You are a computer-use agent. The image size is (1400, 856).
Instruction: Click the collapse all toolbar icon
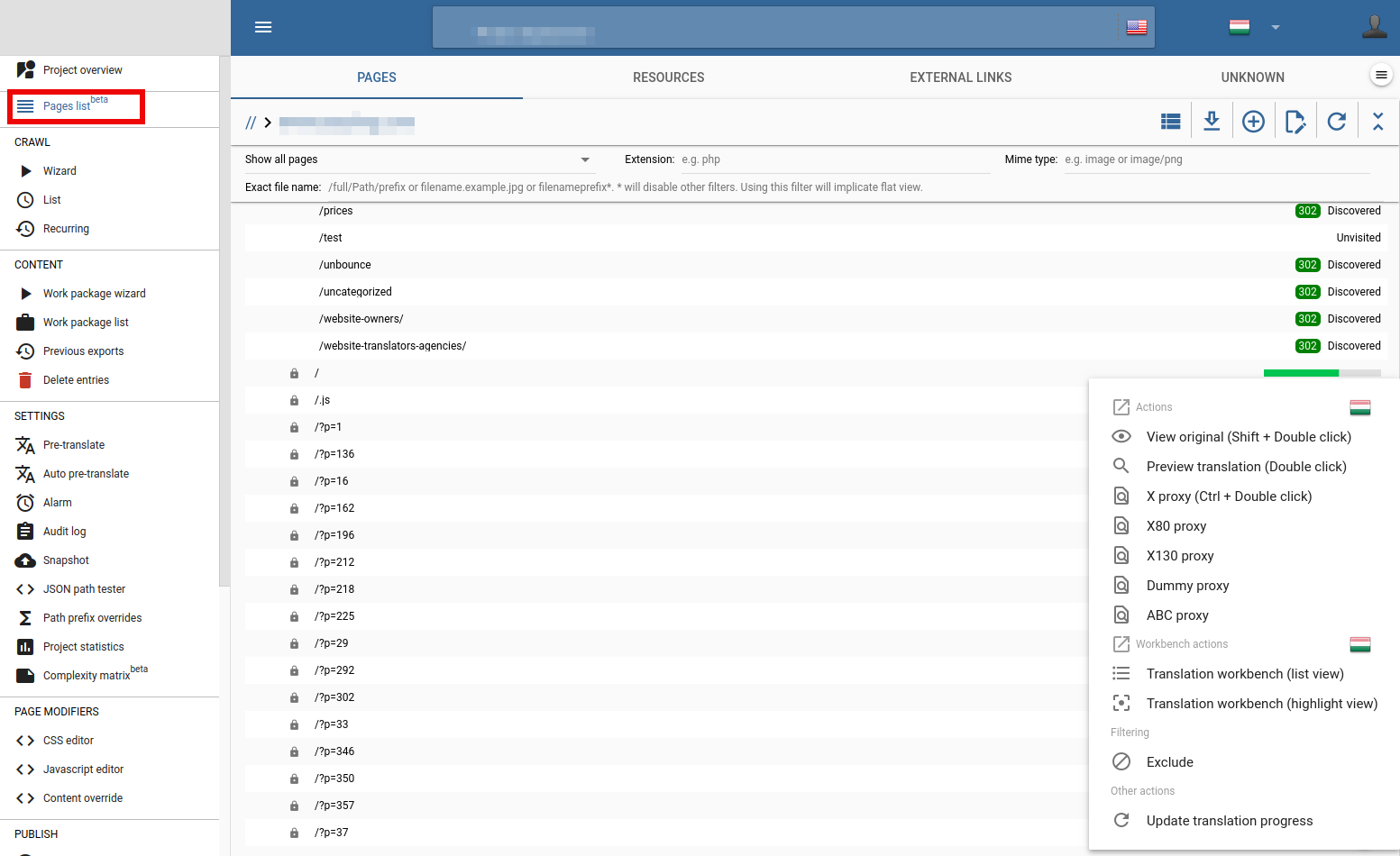pyautogui.click(x=1378, y=122)
